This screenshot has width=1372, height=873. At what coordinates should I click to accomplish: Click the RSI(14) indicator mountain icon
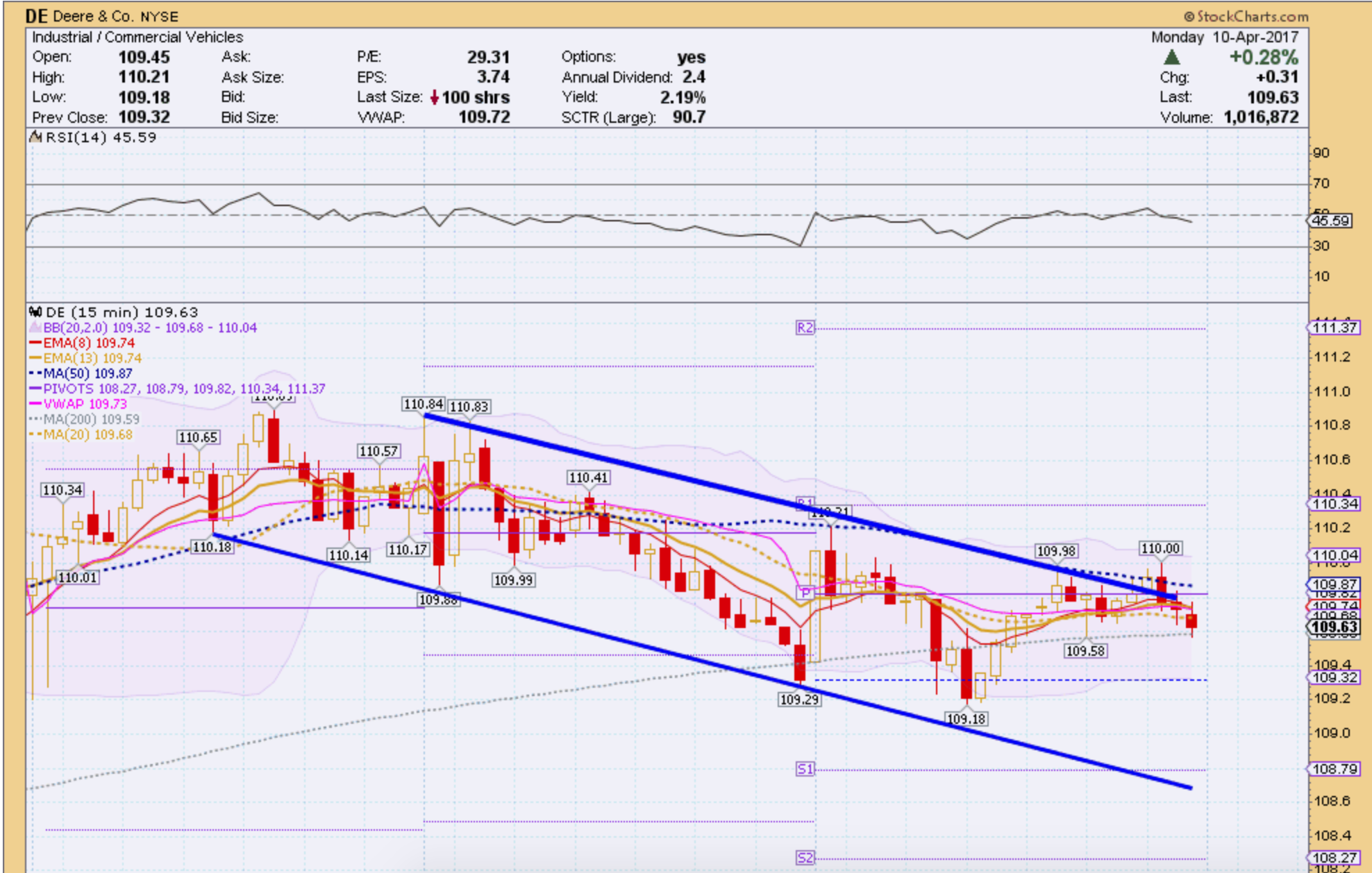pos(35,137)
